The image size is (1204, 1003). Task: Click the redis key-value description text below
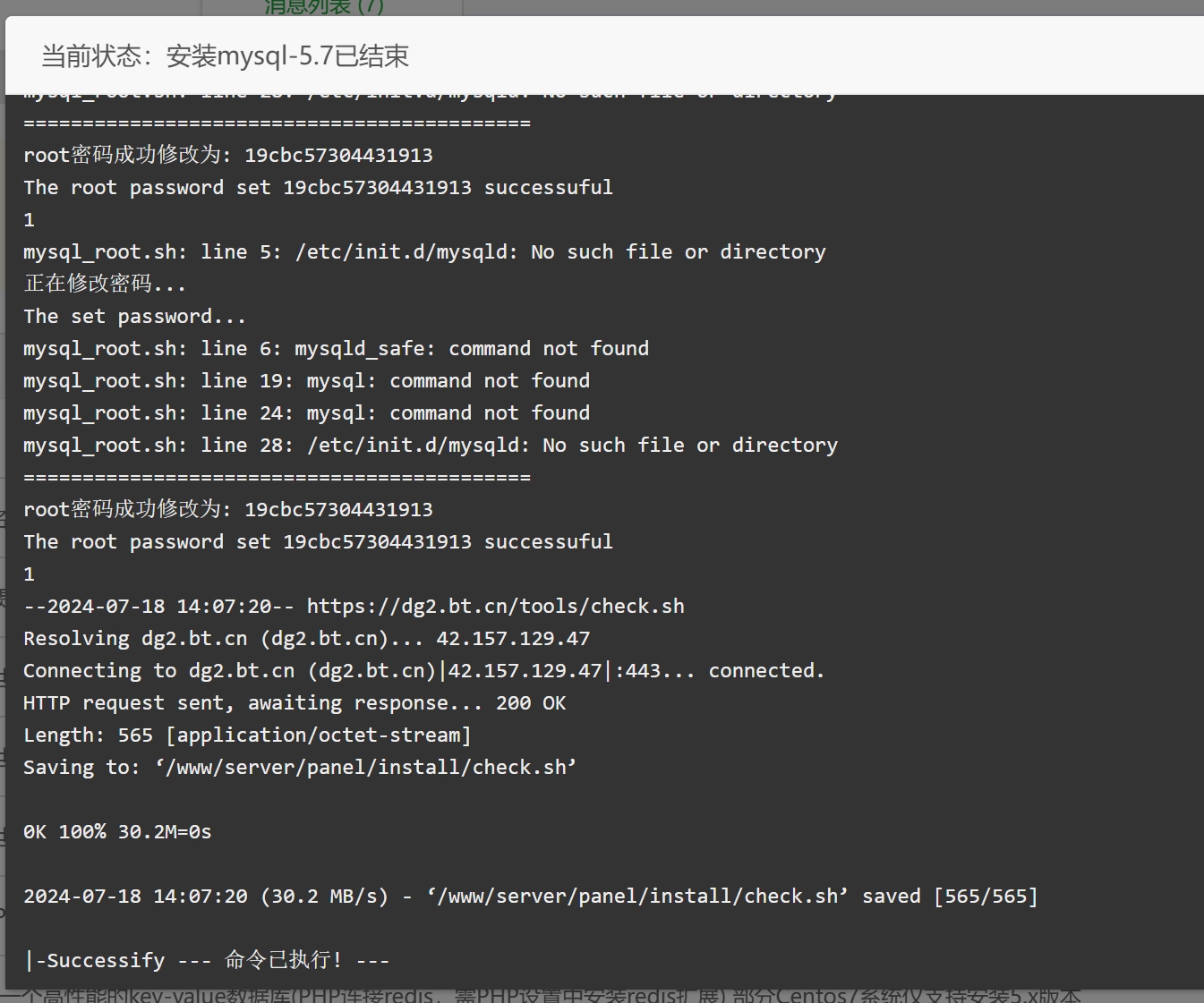coord(541,996)
